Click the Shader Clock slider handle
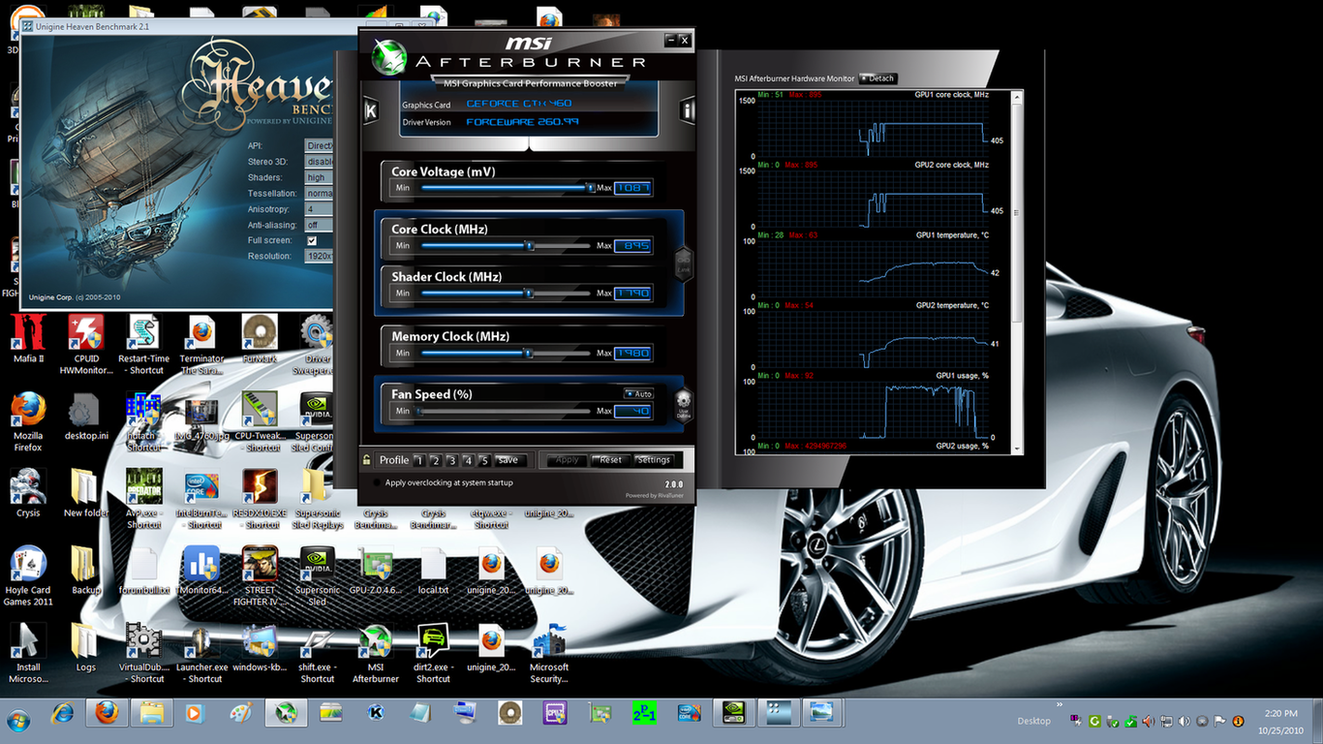This screenshot has width=1323, height=744. (x=528, y=293)
